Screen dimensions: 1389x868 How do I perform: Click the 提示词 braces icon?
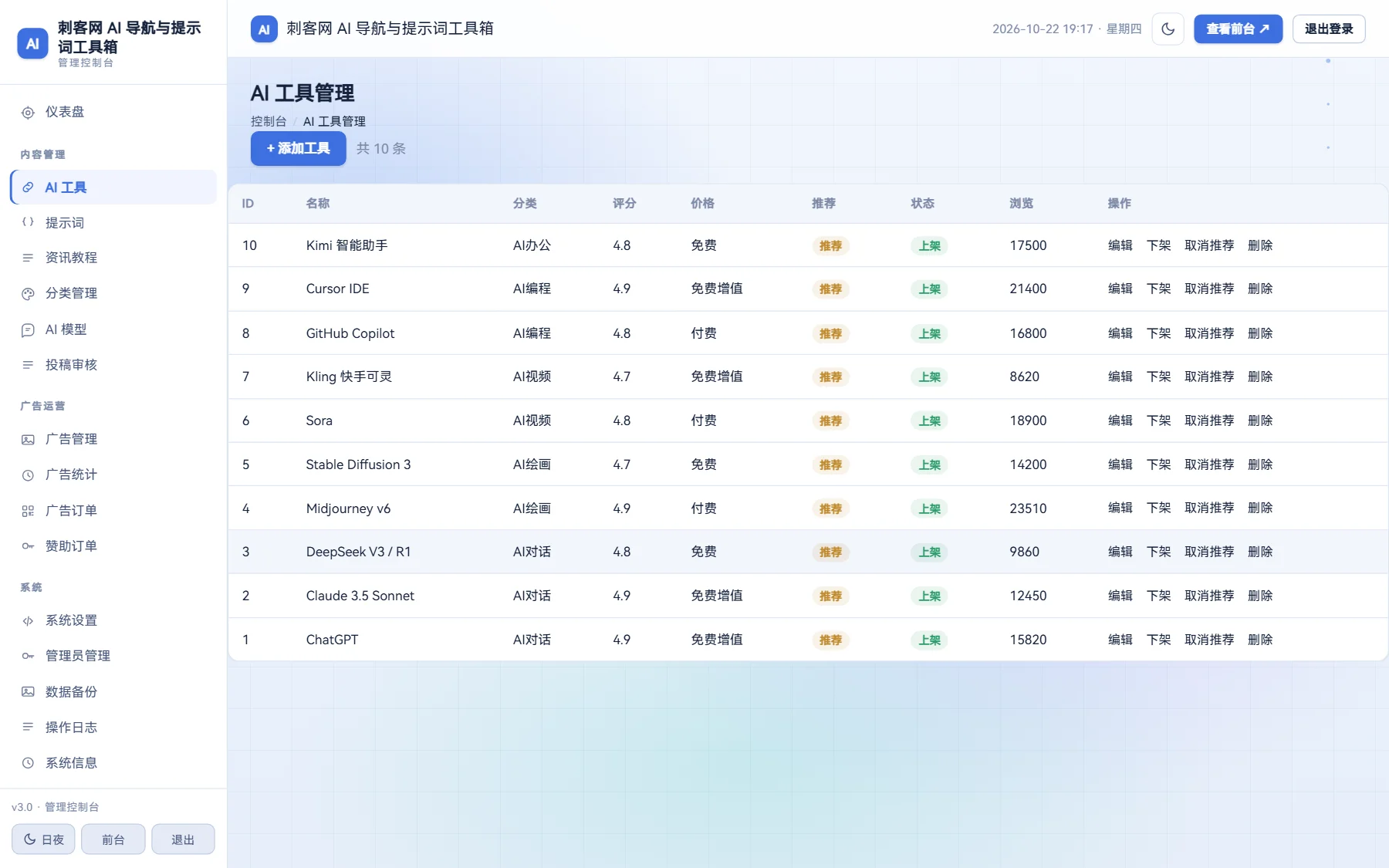[28, 222]
